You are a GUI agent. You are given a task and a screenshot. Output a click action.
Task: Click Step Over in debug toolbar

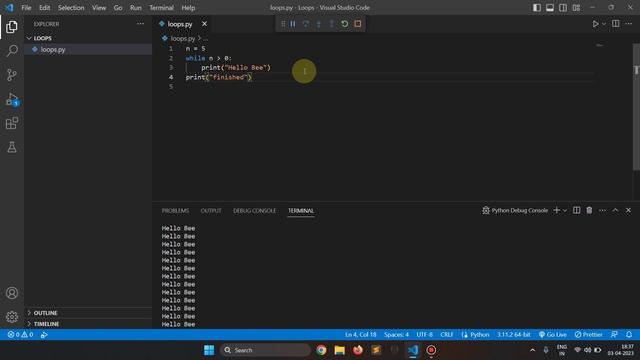click(x=306, y=24)
